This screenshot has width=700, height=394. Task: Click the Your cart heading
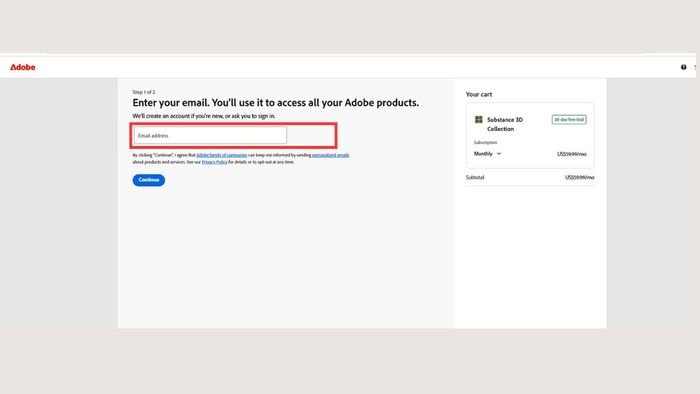tap(479, 95)
